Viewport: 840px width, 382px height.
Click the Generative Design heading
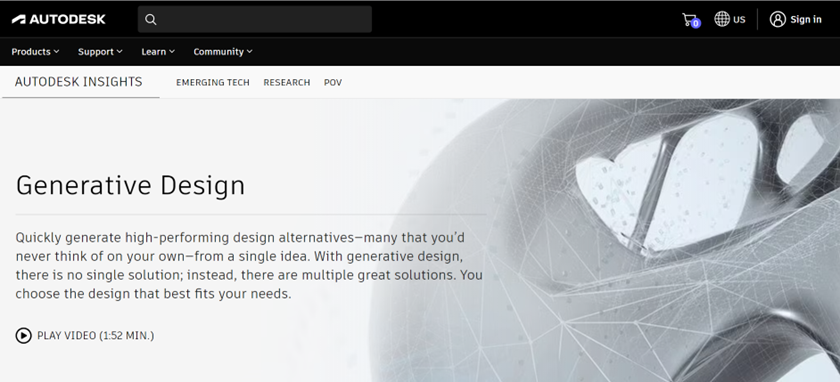coord(130,185)
